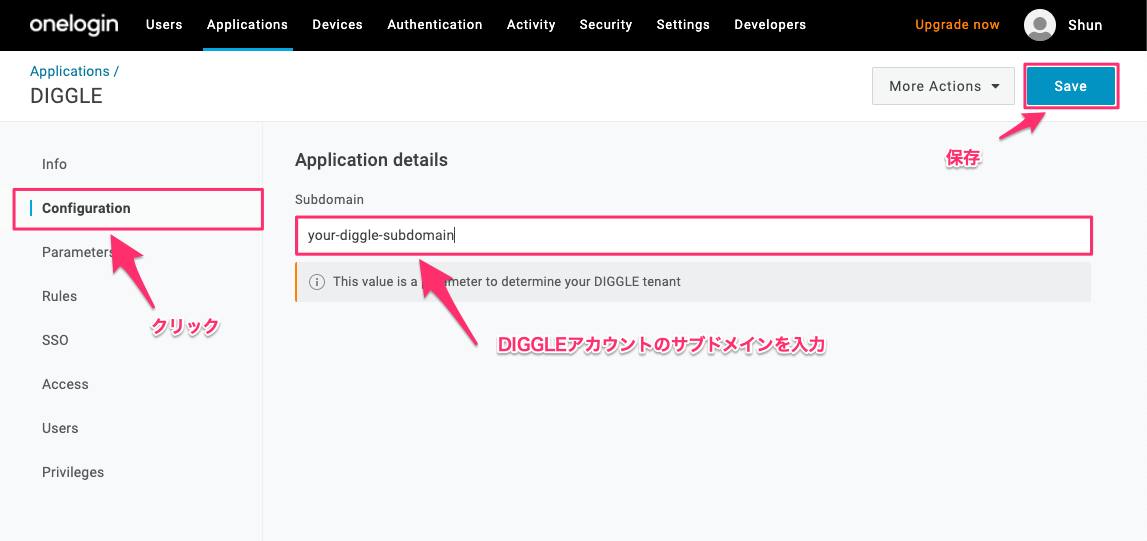Open the SSO sidebar tab
Image resolution: width=1147 pixels, height=541 pixels.
tap(55, 340)
